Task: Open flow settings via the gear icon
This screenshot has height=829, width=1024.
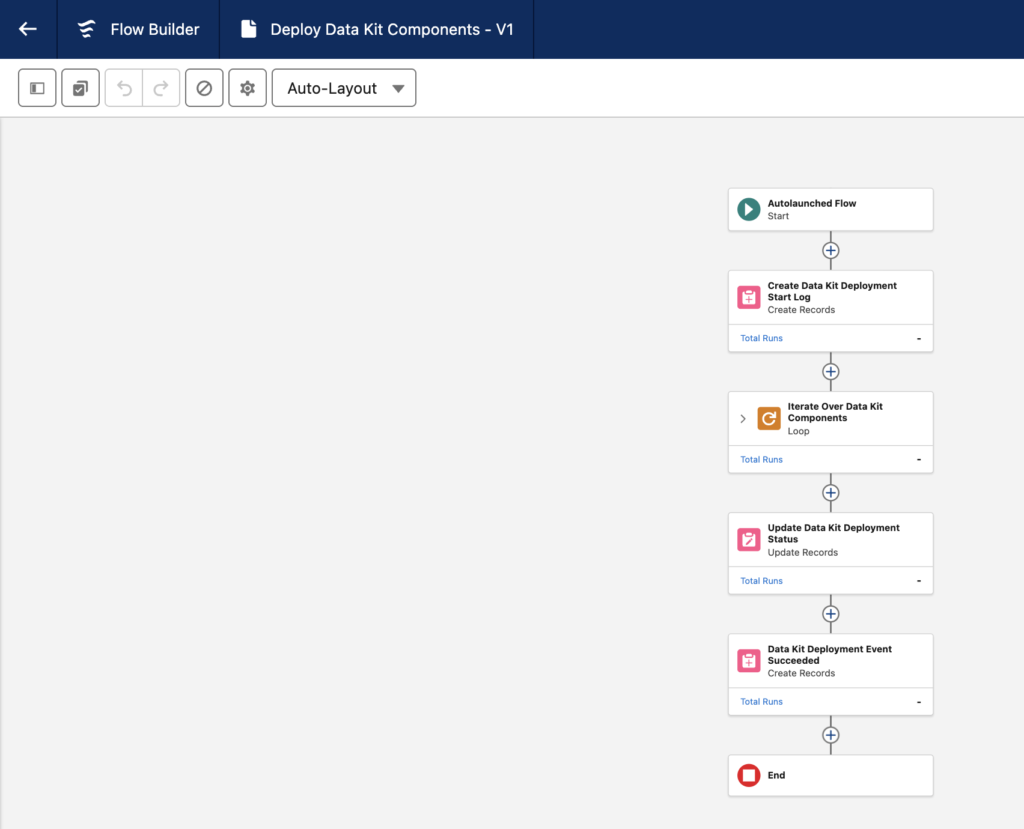Action: tap(247, 87)
